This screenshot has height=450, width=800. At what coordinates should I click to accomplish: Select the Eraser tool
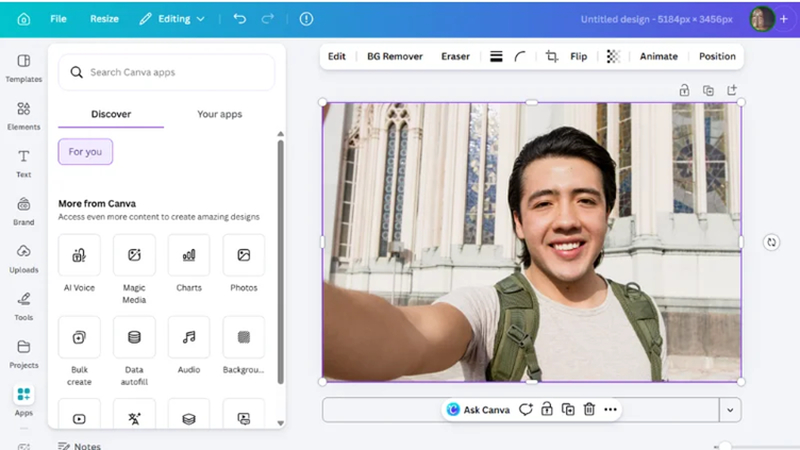point(455,56)
